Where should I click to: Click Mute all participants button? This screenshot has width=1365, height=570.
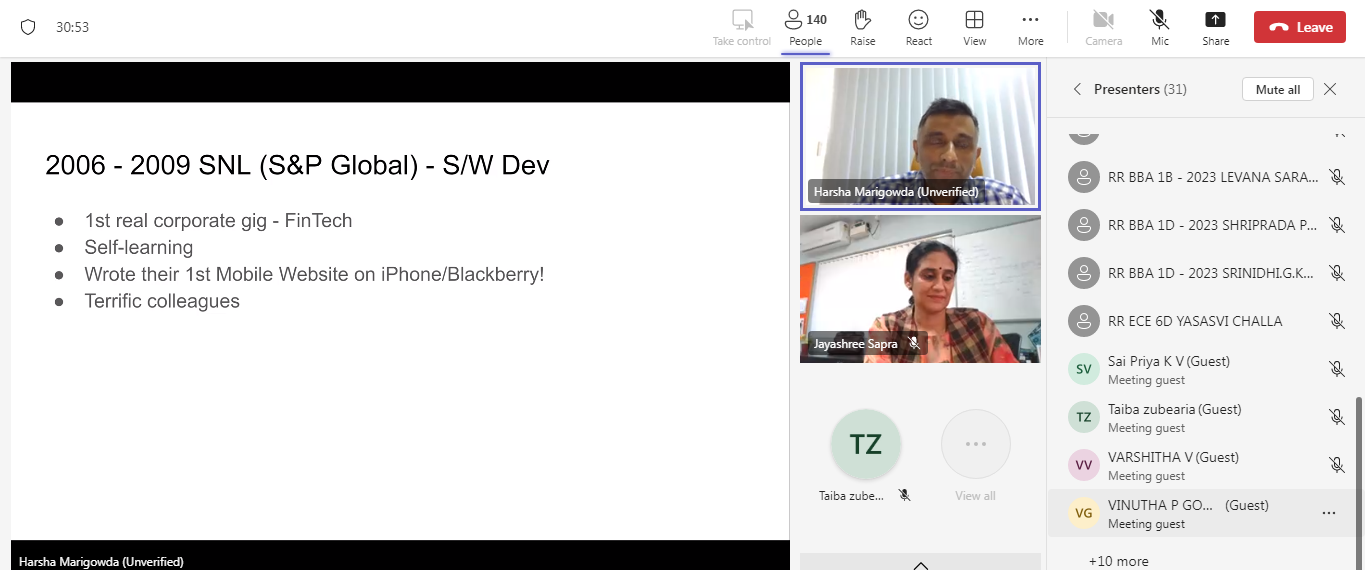click(x=1277, y=89)
